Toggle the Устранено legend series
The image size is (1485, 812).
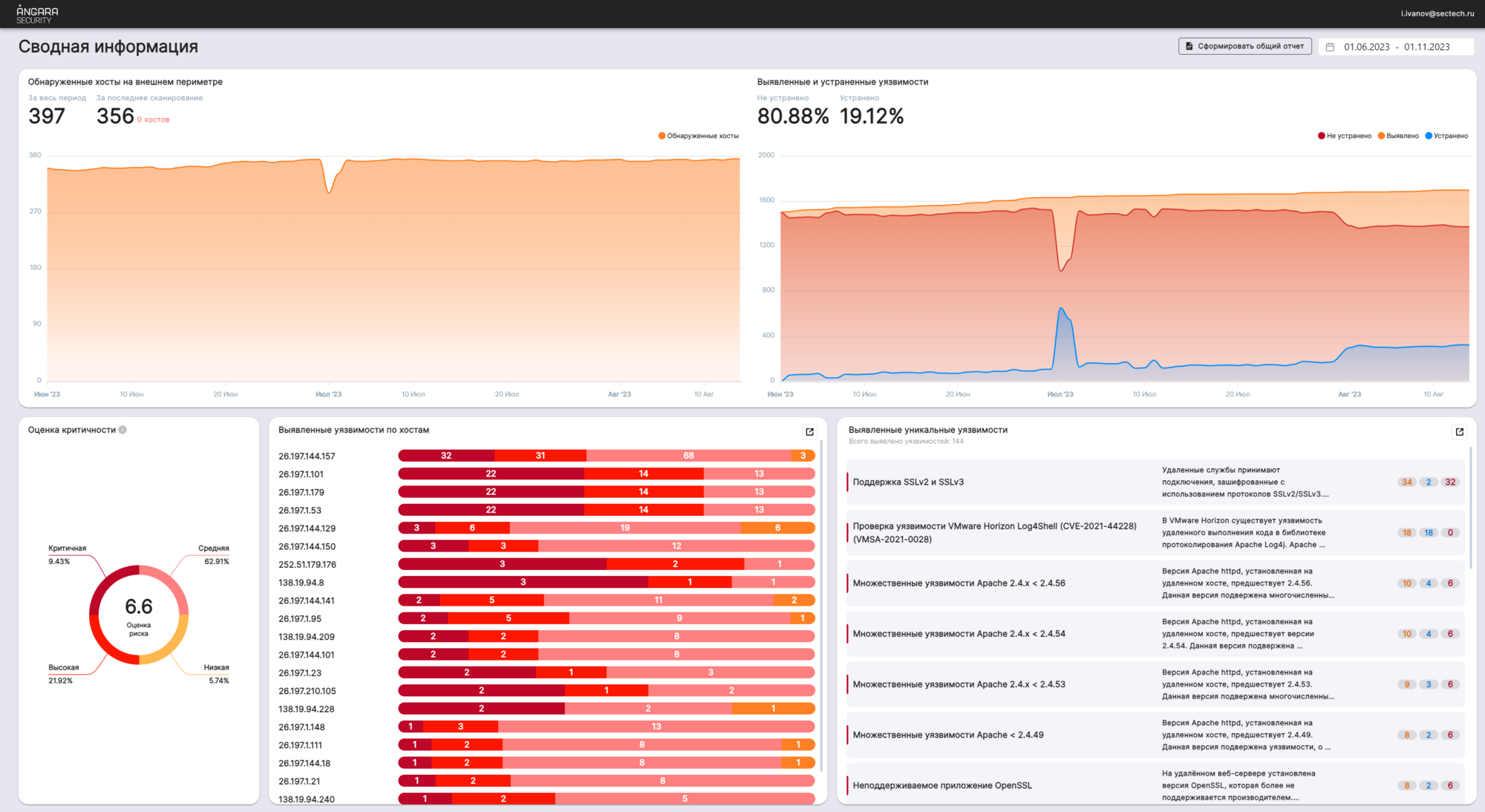1446,136
